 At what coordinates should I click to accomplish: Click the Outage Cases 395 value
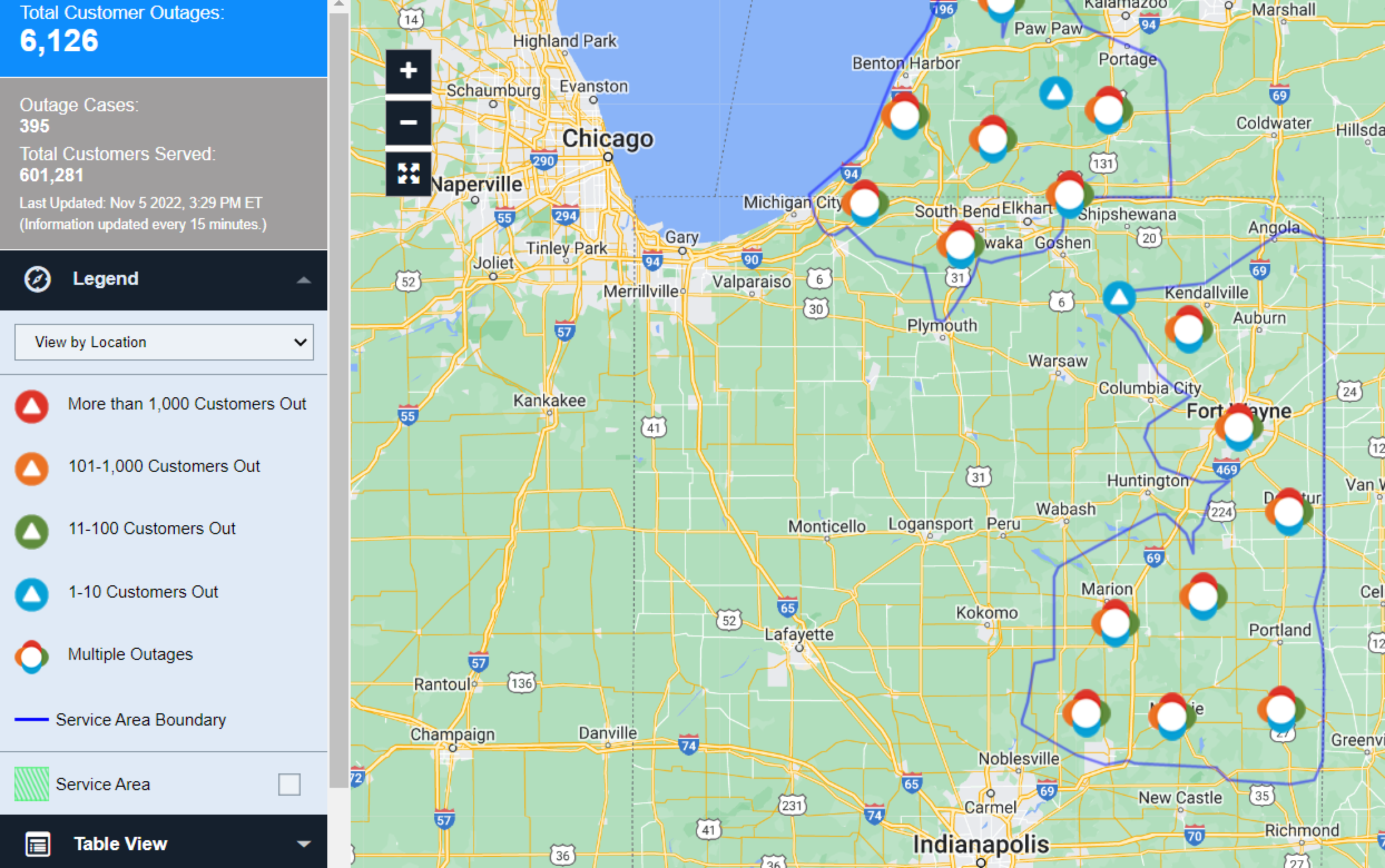(35, 126)
